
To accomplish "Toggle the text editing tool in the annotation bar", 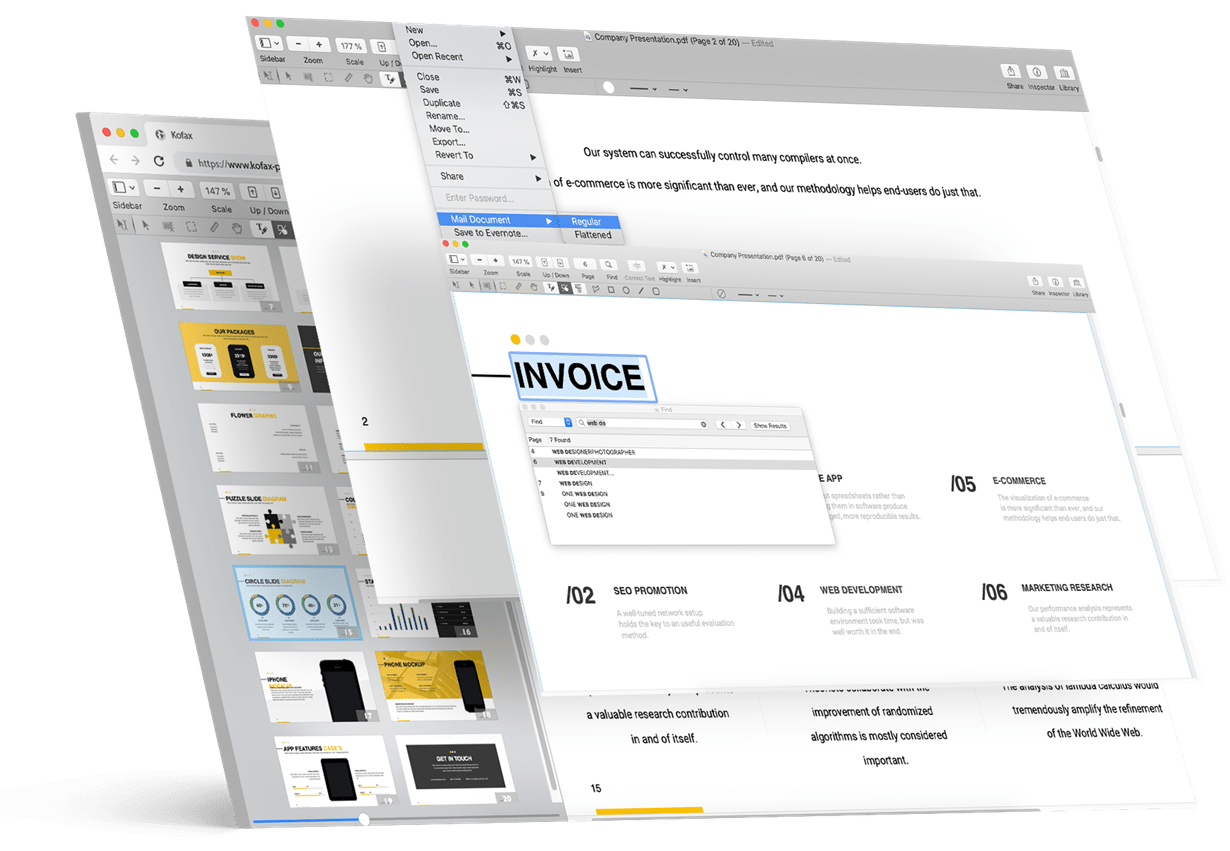I will point(551,287).
